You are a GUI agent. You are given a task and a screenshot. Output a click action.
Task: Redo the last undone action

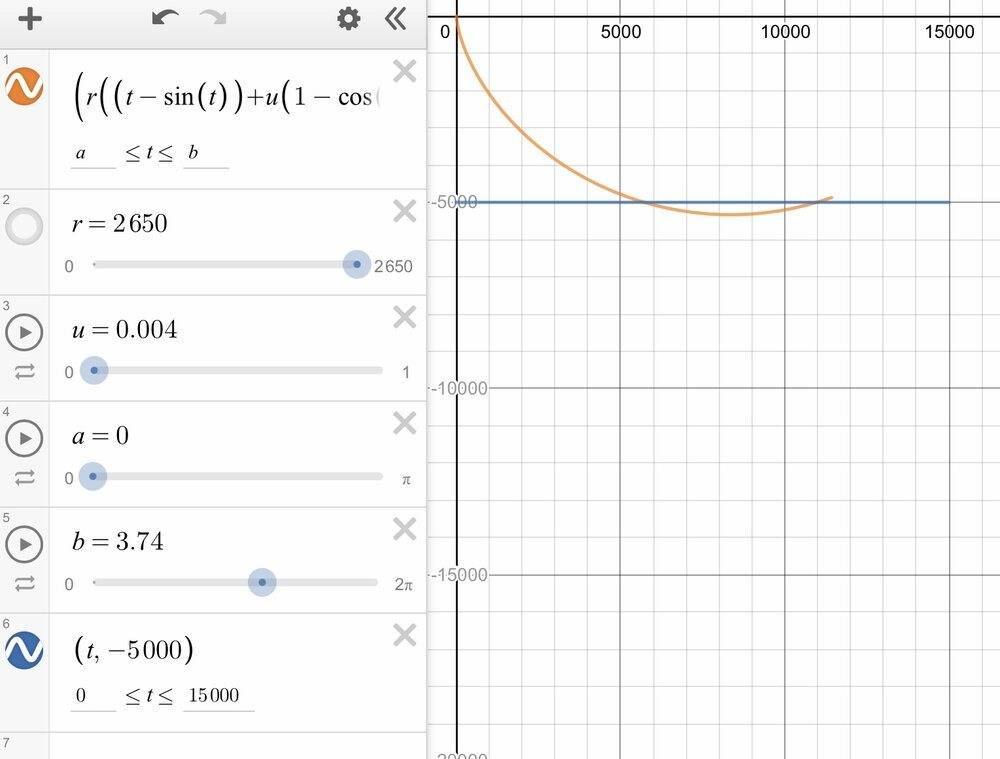[213, 18]
